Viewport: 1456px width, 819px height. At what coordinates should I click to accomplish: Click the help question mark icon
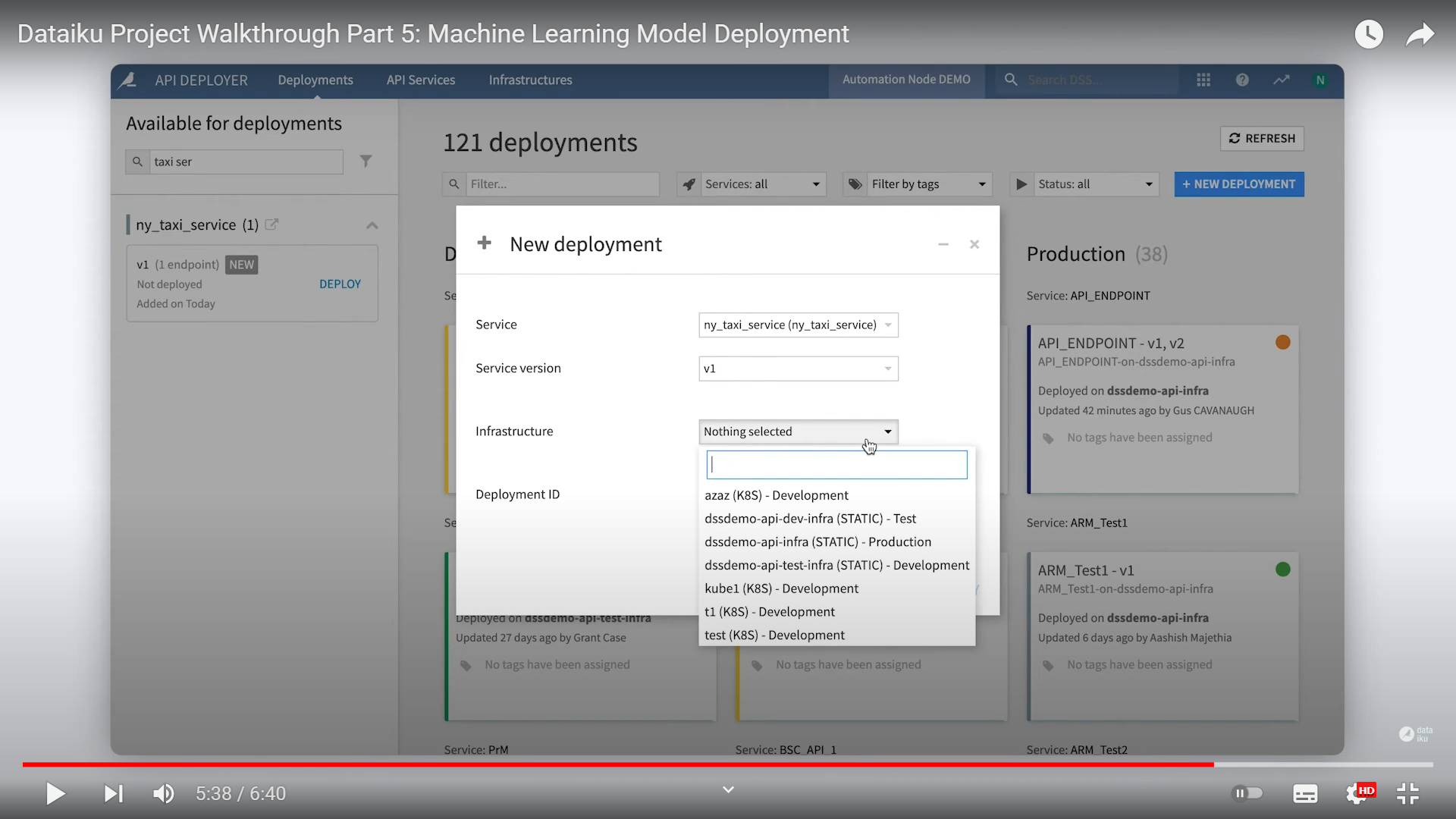point(1242,80)
